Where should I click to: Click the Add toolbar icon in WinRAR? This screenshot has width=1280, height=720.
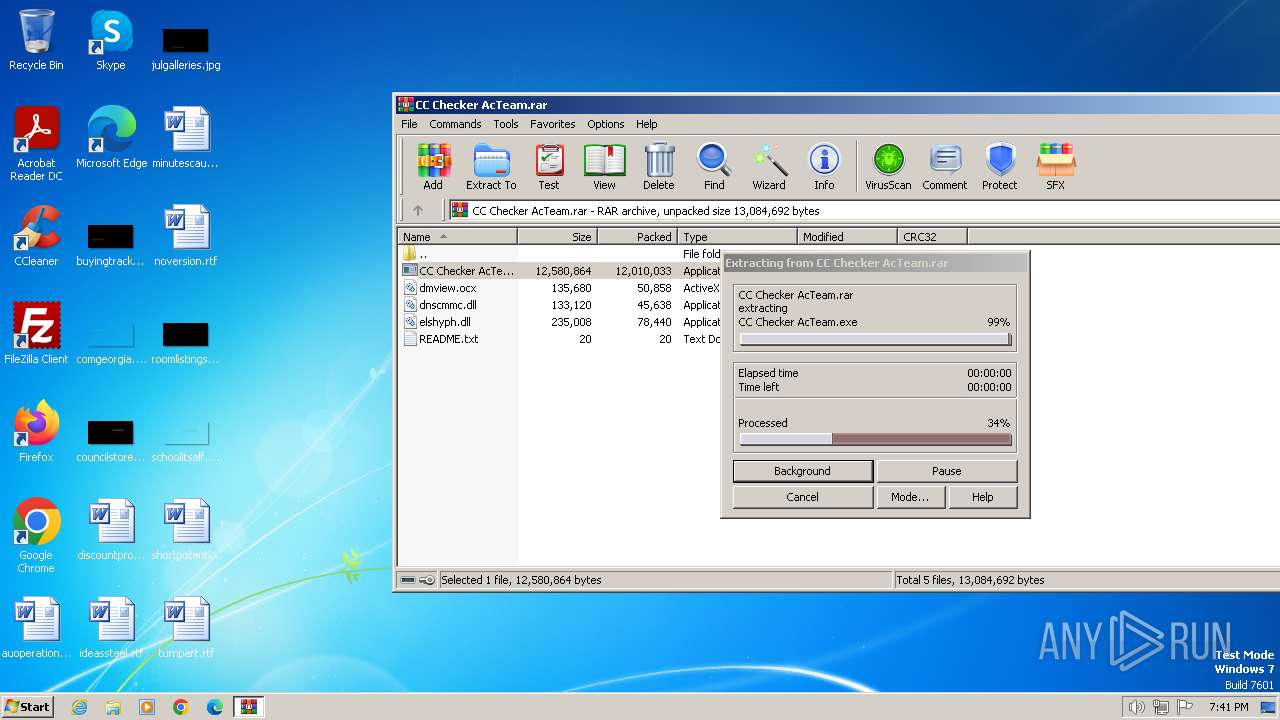coord(433,166)
